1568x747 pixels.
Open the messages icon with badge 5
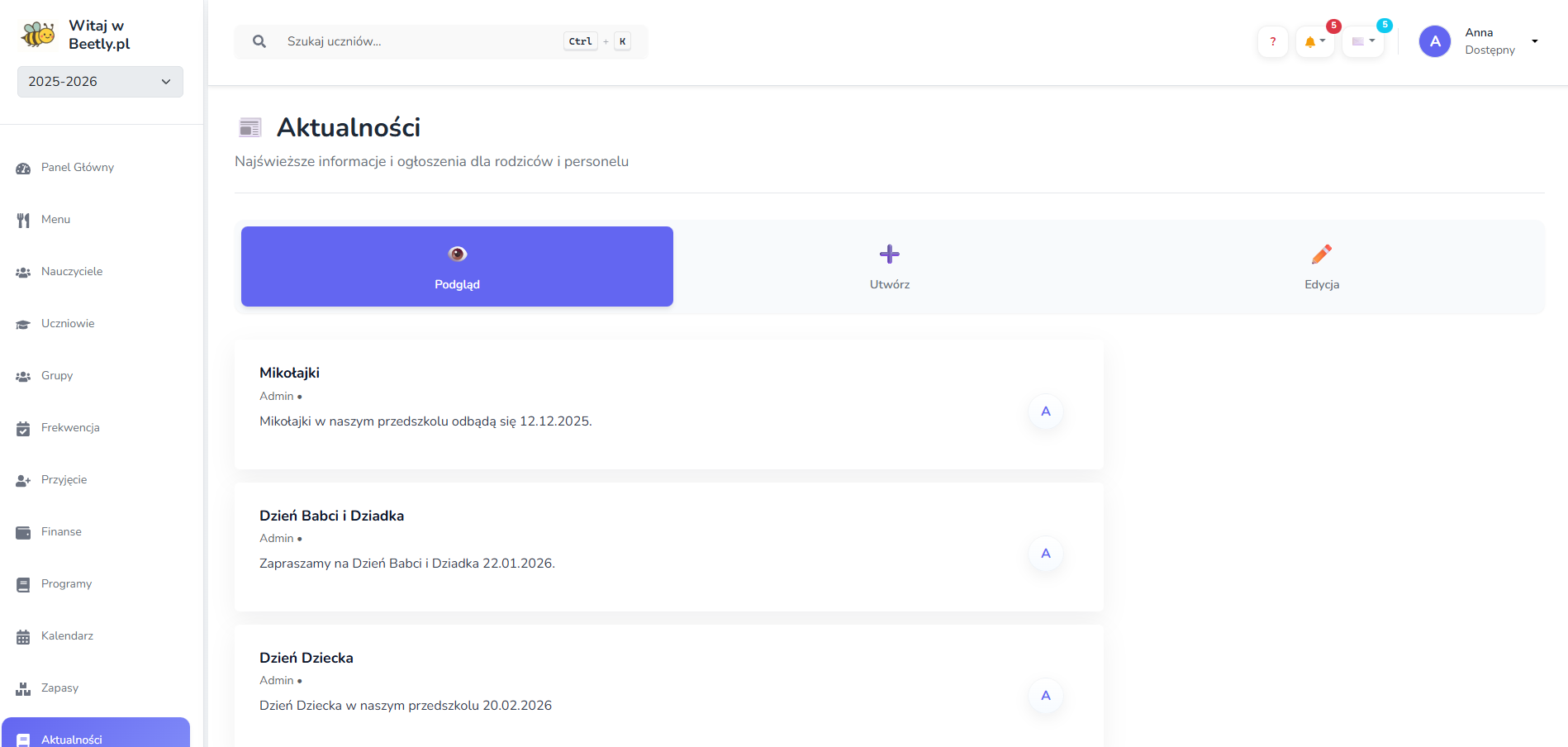pos(1360,40)
